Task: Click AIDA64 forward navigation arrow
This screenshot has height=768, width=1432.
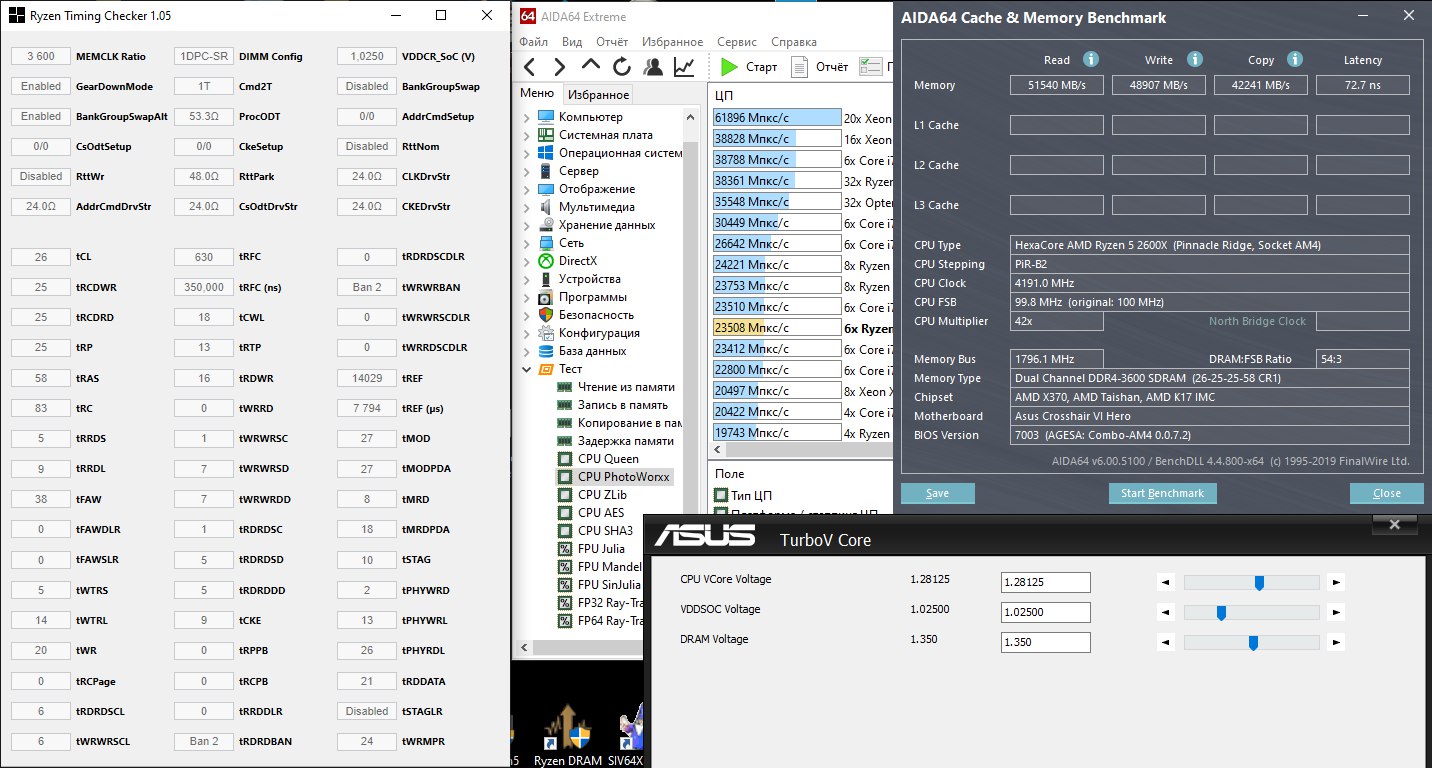Action: 560,67
